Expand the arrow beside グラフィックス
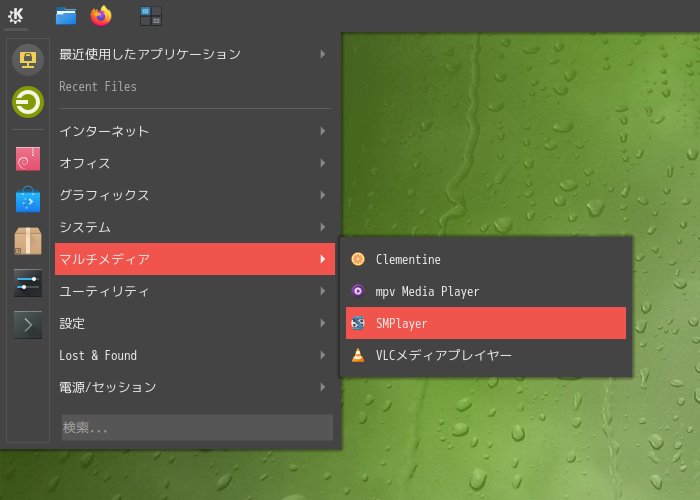This screenshot has height=500, width=700. coord(323,195)
